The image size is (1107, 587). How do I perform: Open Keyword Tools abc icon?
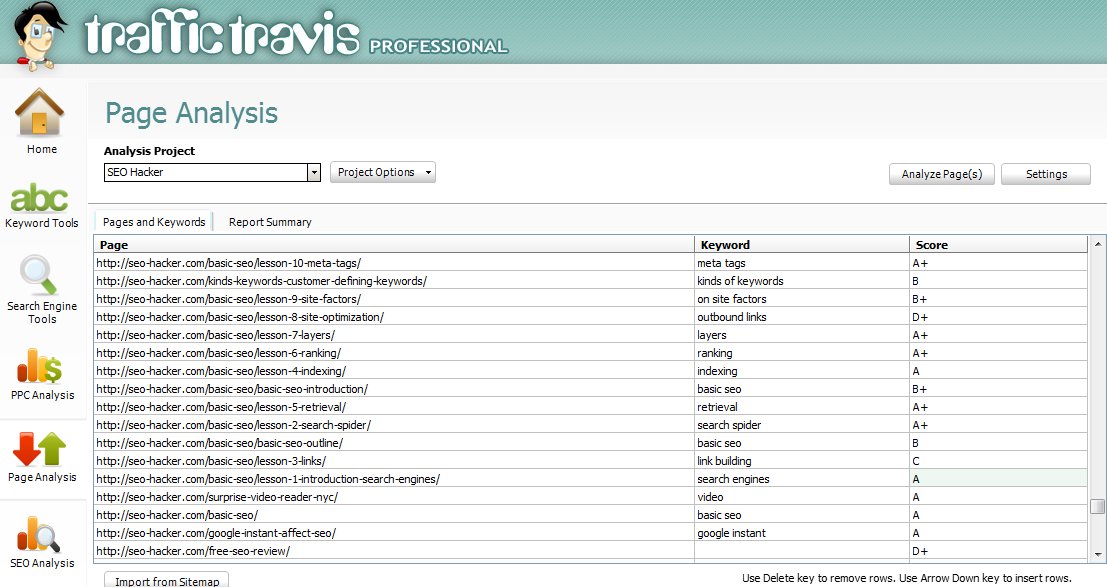coord(41,197)
